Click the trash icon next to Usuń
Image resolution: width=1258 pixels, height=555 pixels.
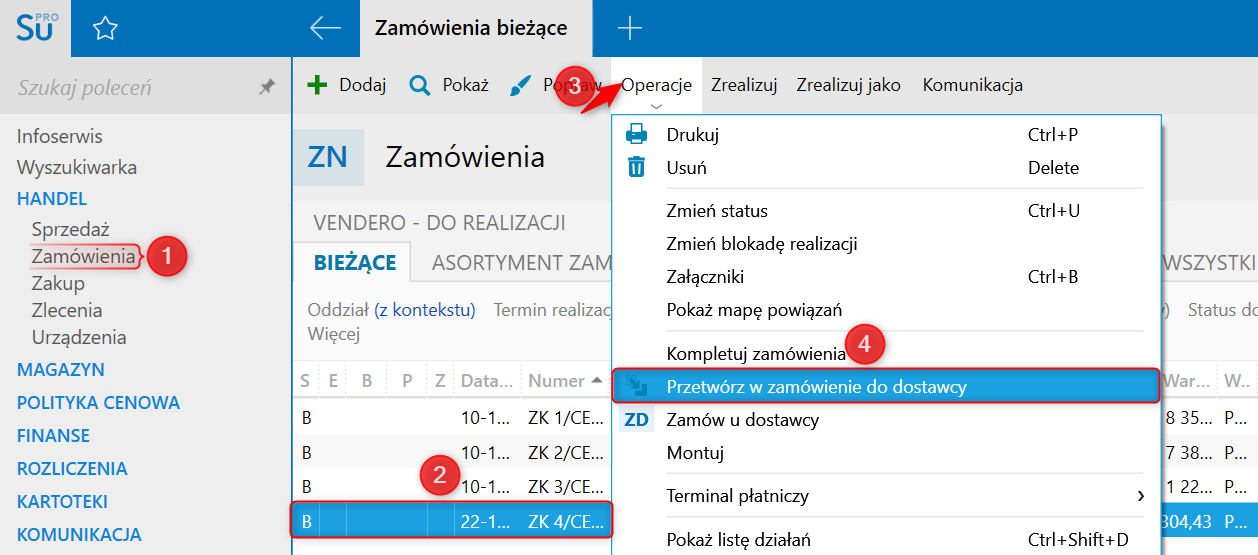click(x=637, y=167)
